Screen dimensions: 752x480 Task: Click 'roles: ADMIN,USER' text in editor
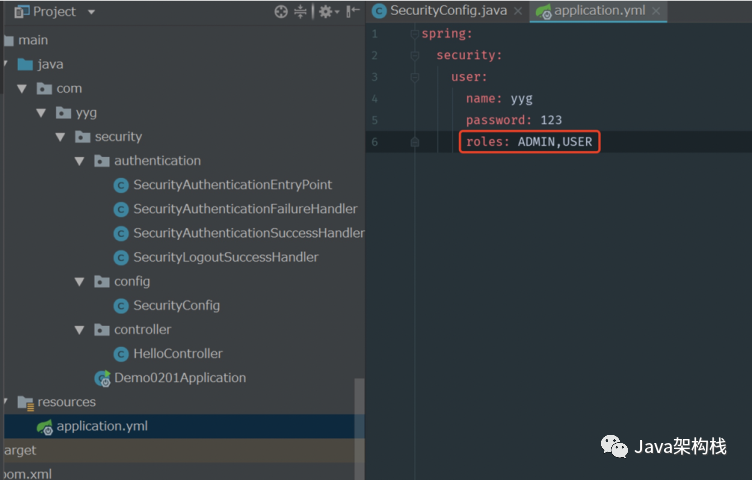[529, 142]
